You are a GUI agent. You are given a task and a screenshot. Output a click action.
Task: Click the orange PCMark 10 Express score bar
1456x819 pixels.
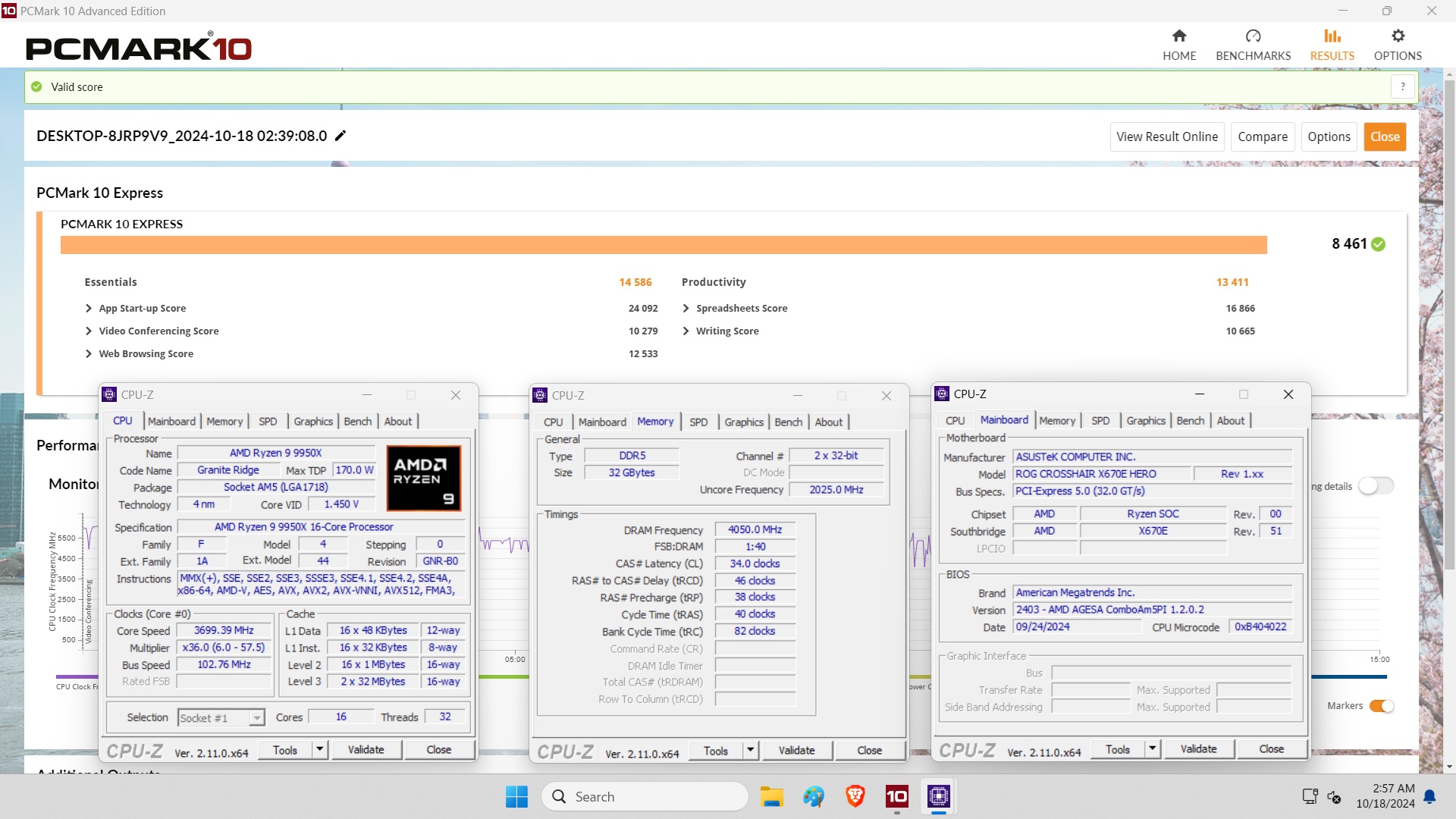coord(664,244)
